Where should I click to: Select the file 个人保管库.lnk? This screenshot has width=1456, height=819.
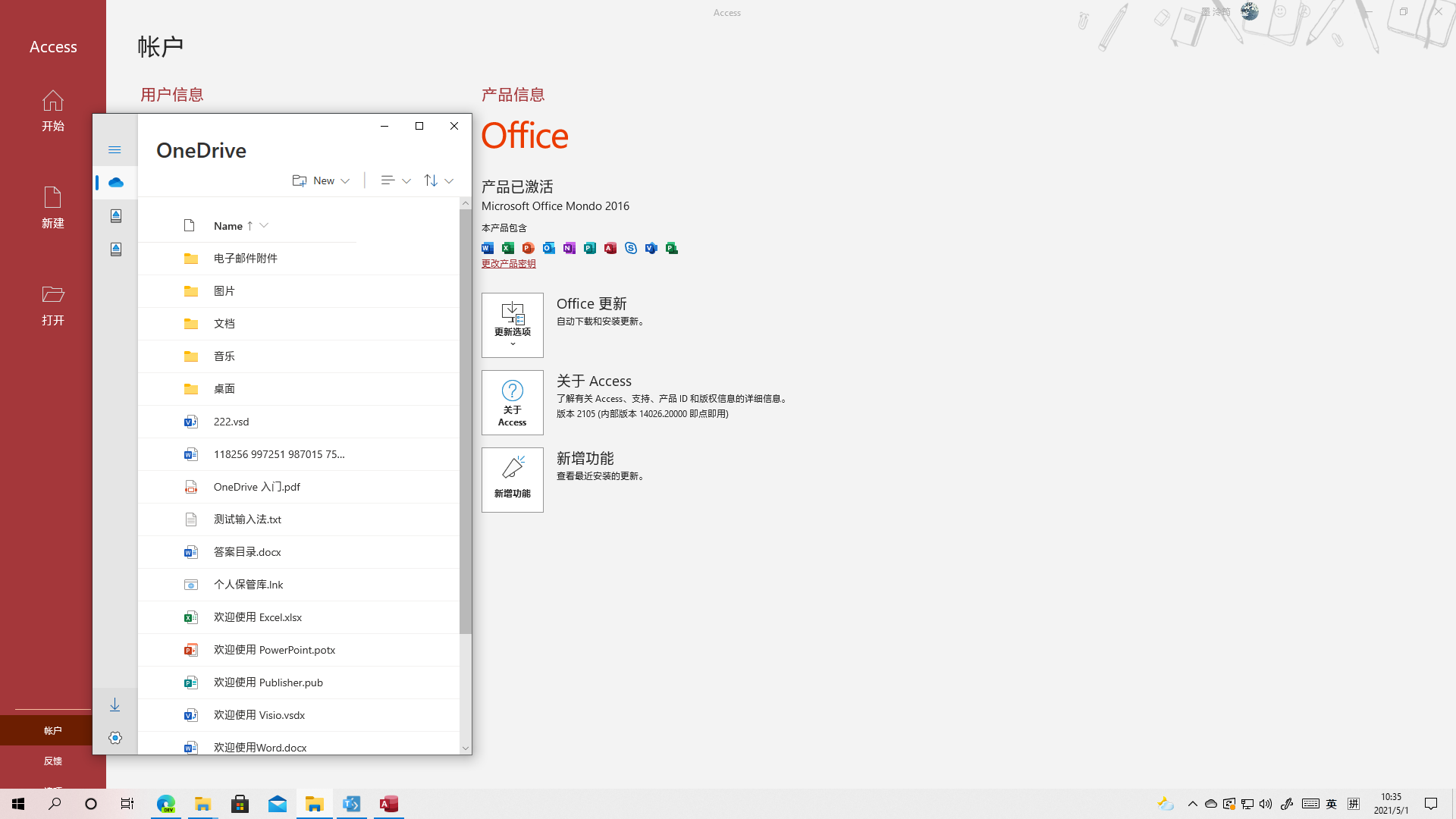(299, 585)
